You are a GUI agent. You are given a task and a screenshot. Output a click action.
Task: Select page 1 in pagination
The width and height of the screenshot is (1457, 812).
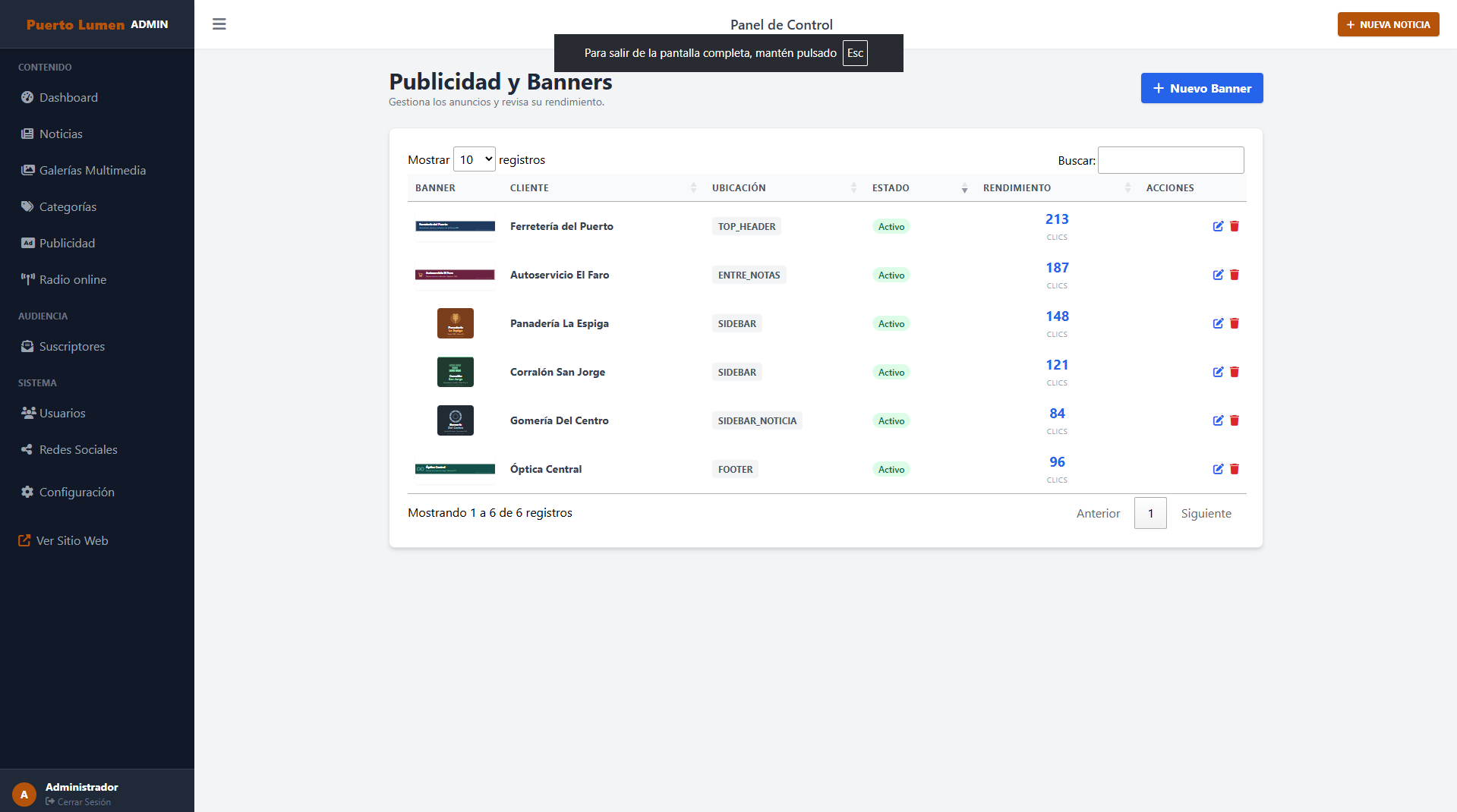pyautogui.click(x=1150, y=514)
